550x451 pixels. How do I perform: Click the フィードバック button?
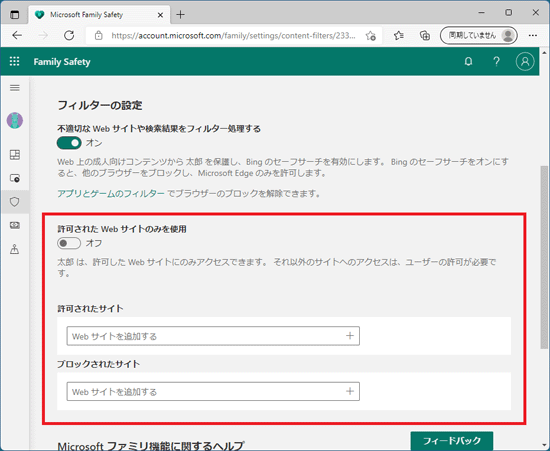click(452, 440)
